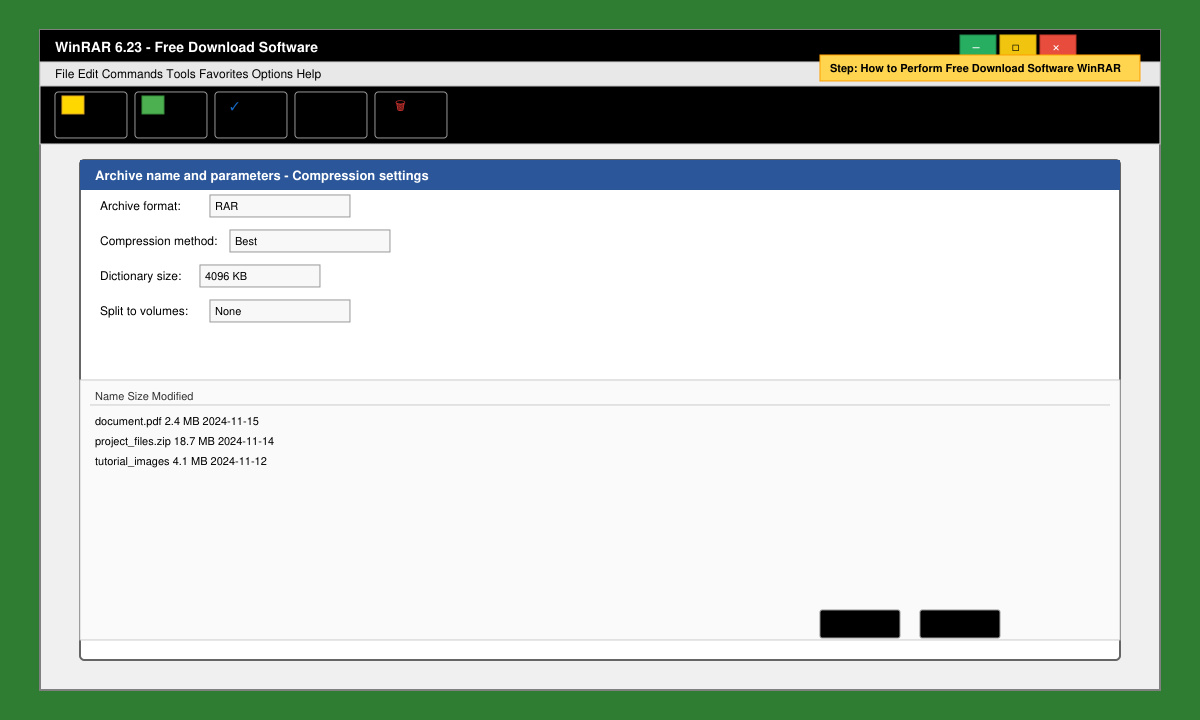This screenshot has width=1200, height=720.
Task: Minimize the WinRAR window with green button
Action: pyautogui.click(x=978, y=45)
